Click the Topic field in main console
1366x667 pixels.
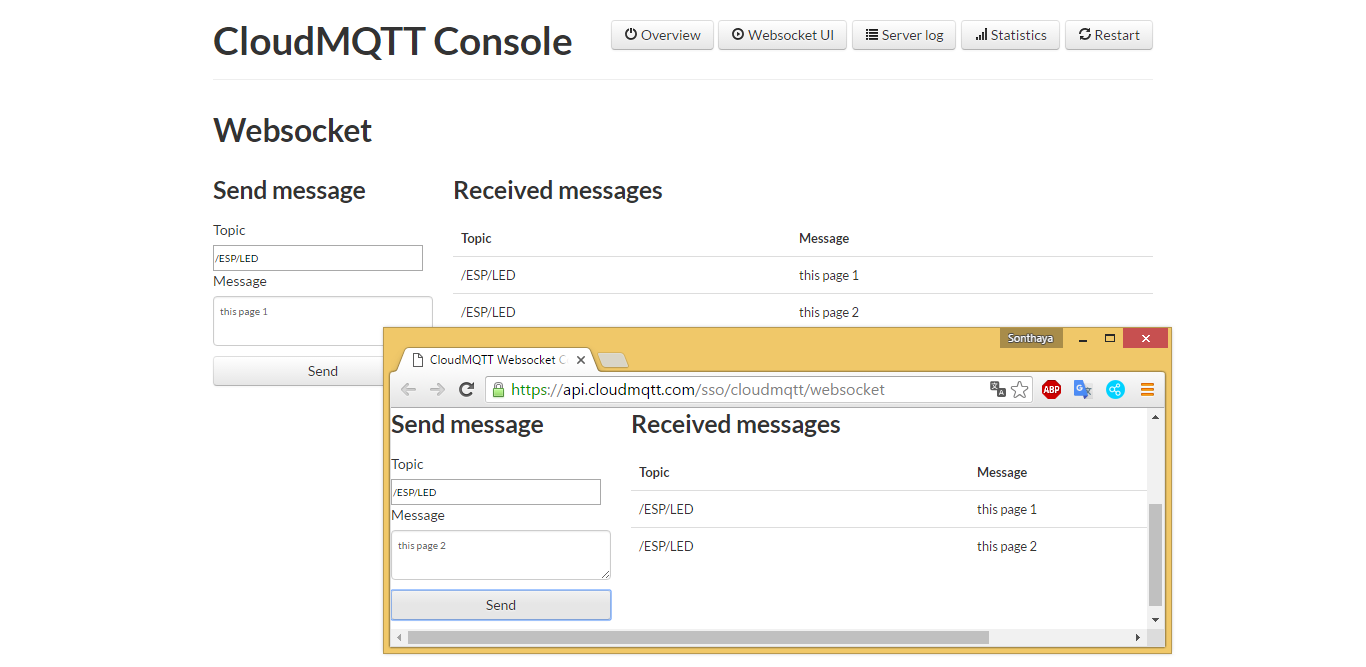(x=318, y=258)
